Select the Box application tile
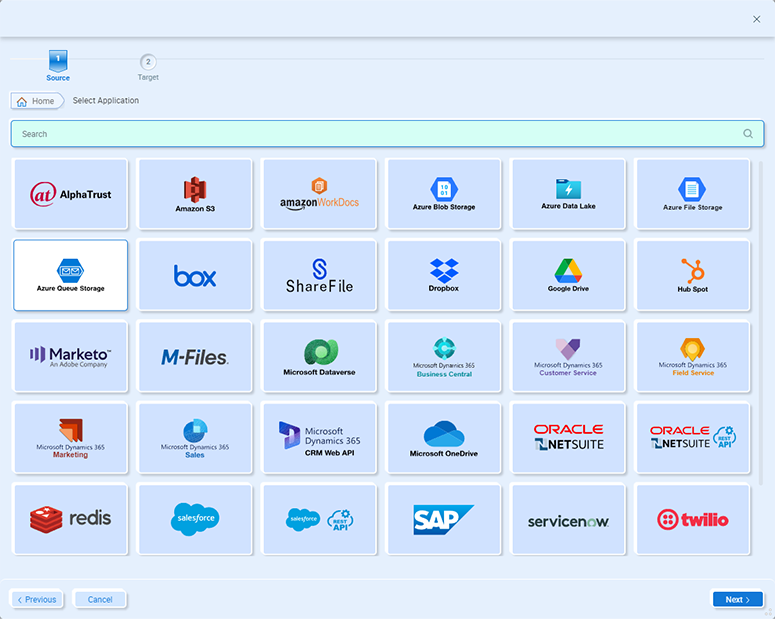 click(195, 275)
